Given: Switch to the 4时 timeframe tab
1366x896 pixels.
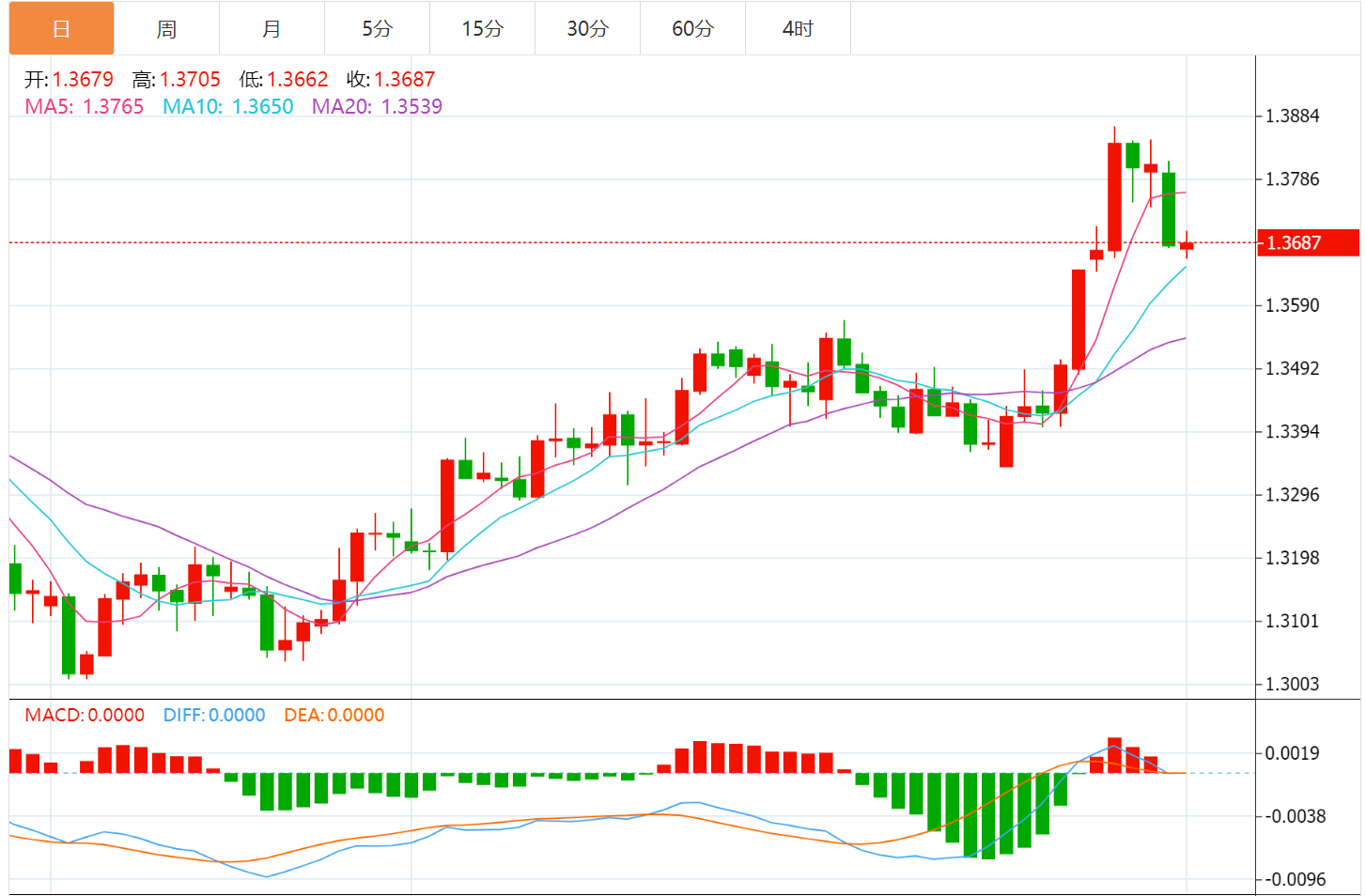Looking at the screenshot, I should [798, 29].
